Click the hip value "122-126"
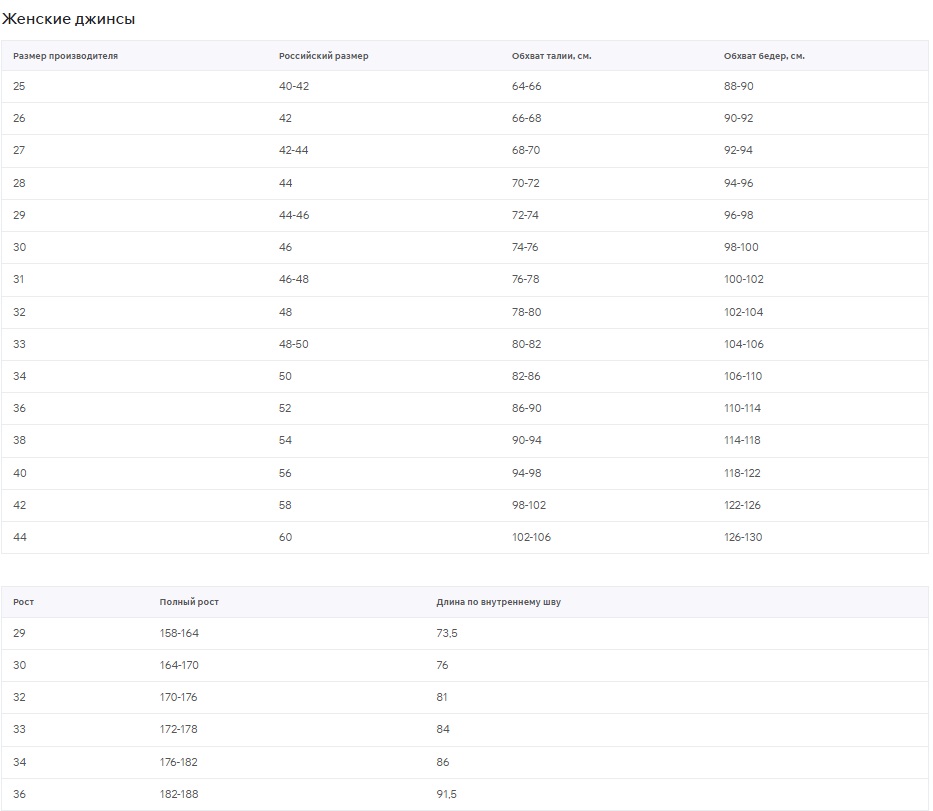The height and width of the screenshot is (811, 933). point(742,506)
